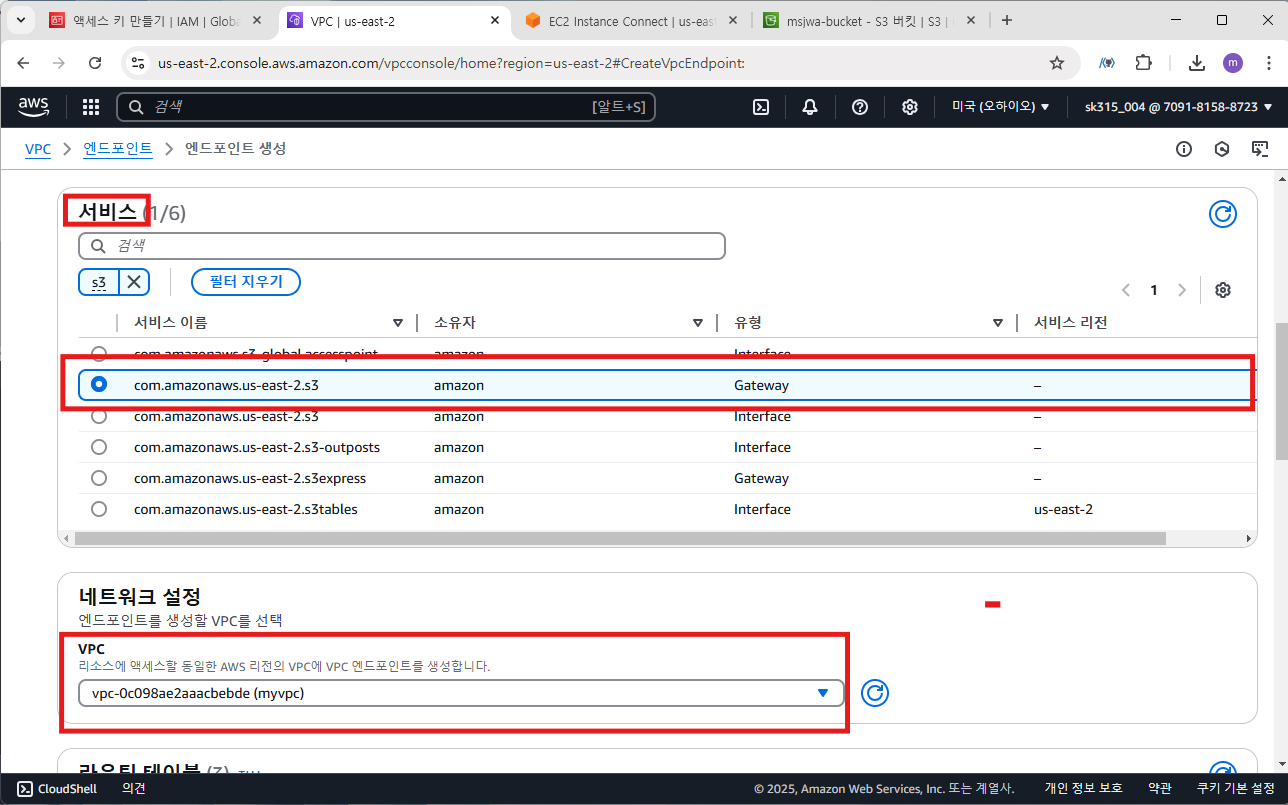1288x805 pixels.
Task: Sort by 유형 column arrow
Action: pos(998,323)
